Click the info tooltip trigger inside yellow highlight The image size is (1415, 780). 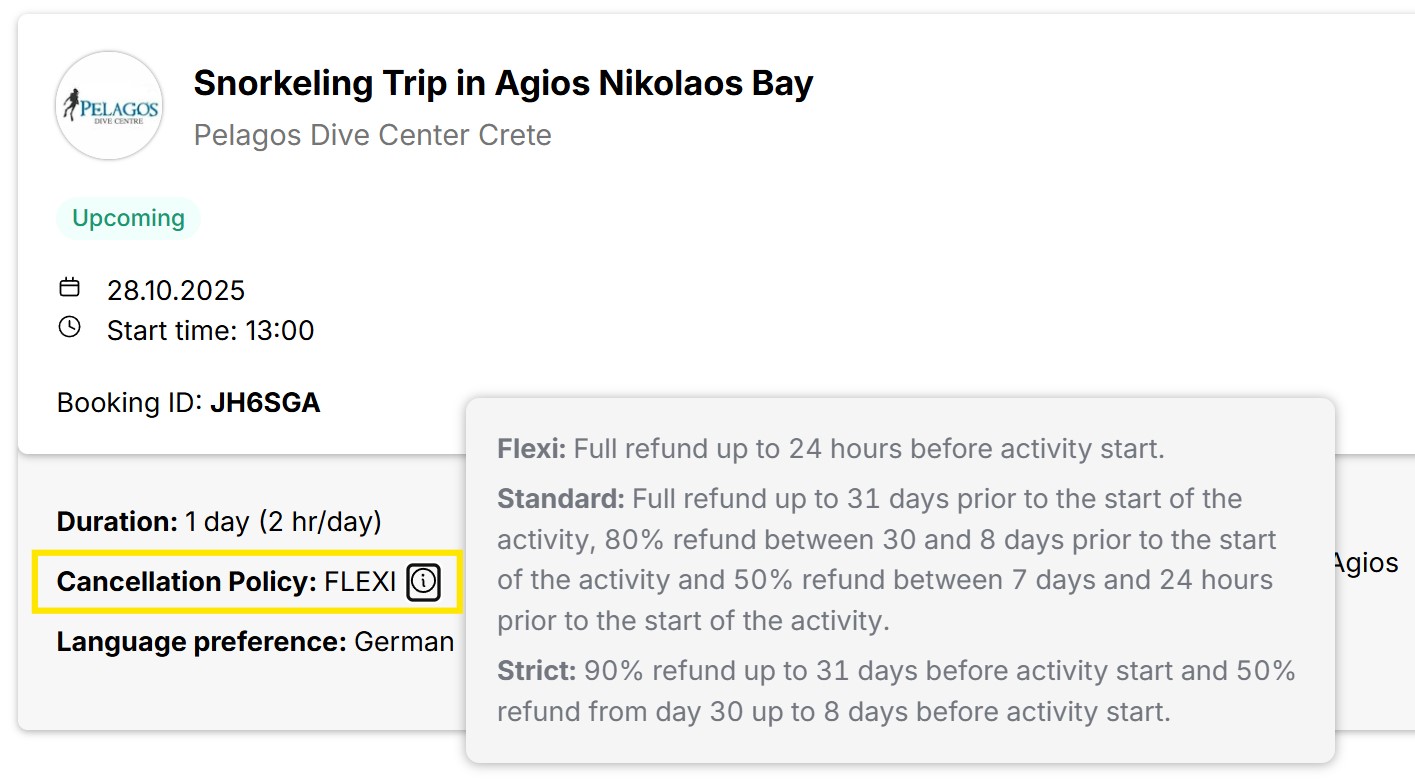(423, 583)
